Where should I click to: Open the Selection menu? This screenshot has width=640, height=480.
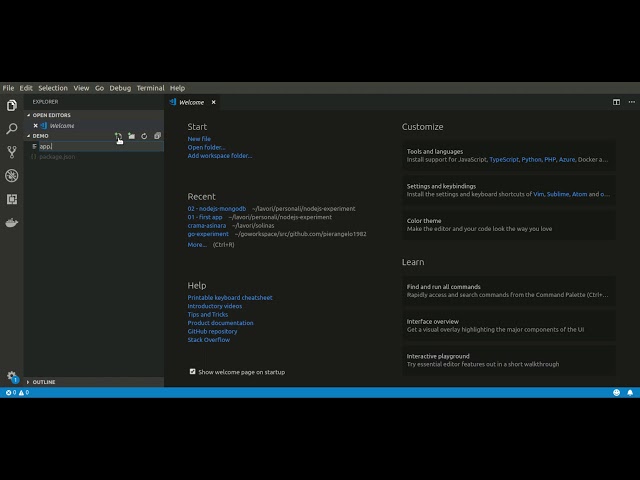coord(53,88)
